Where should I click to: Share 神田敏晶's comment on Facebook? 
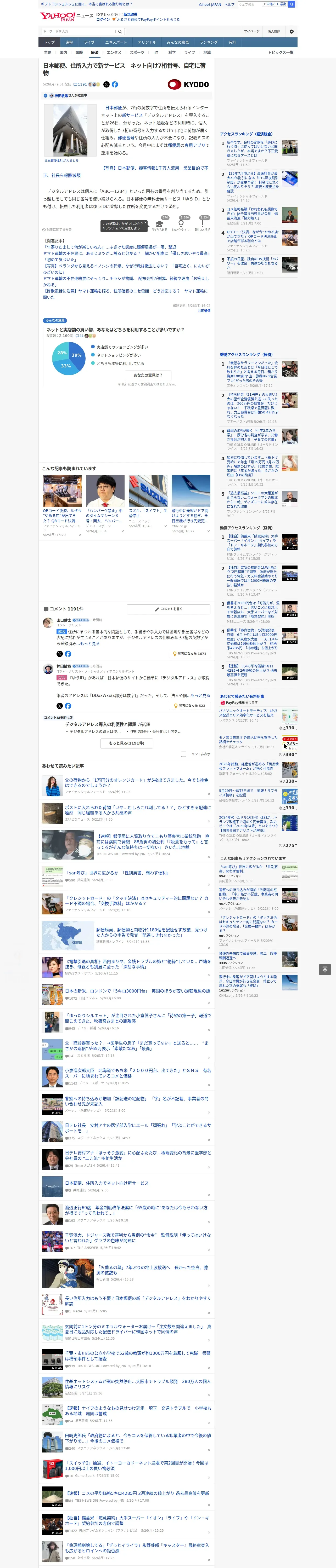pos(68,706)
